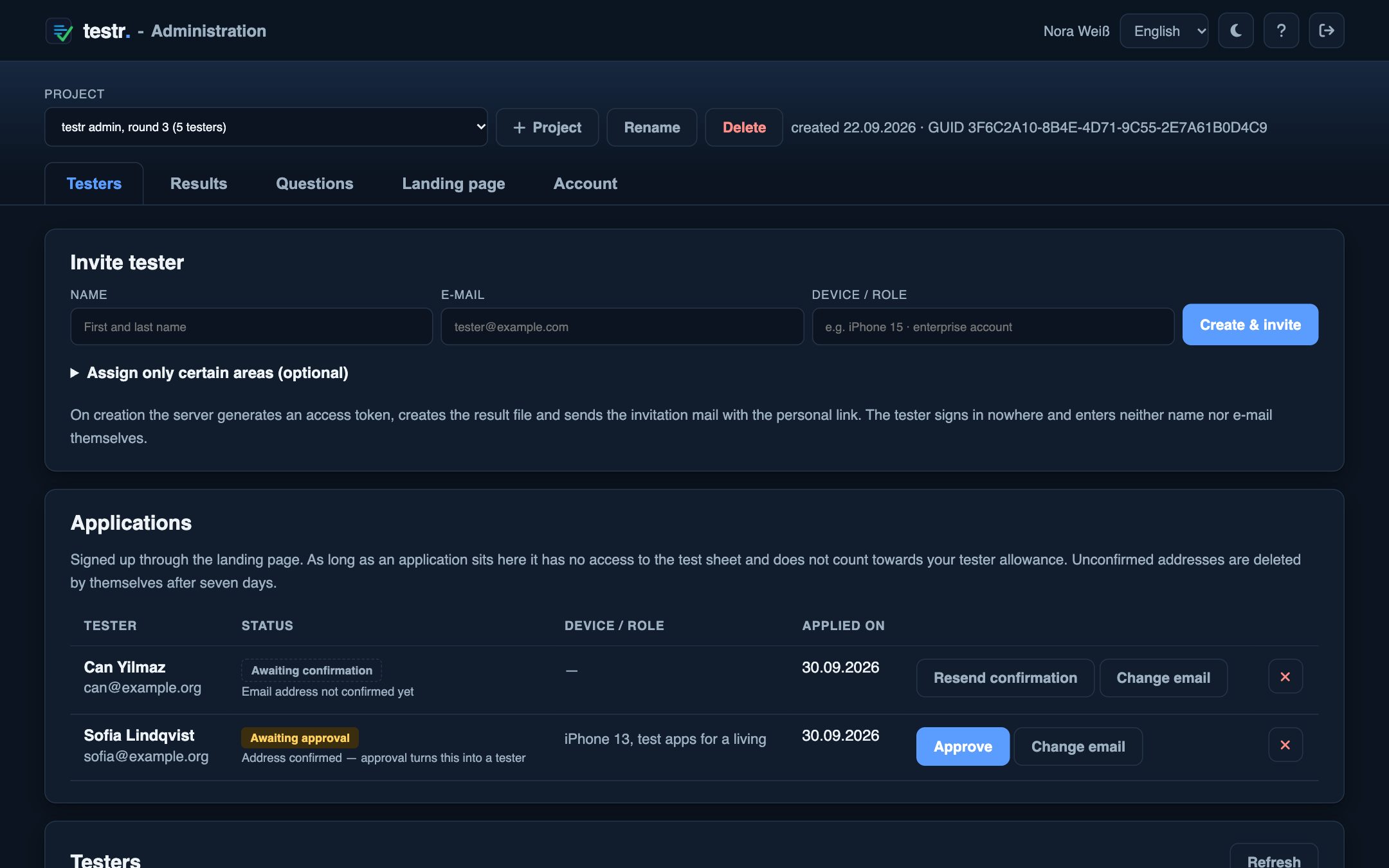Screen dimensions: 1389x868
Task: Expand 'Assign only certain areas (optional)'
Action: (x=209, y=373)
